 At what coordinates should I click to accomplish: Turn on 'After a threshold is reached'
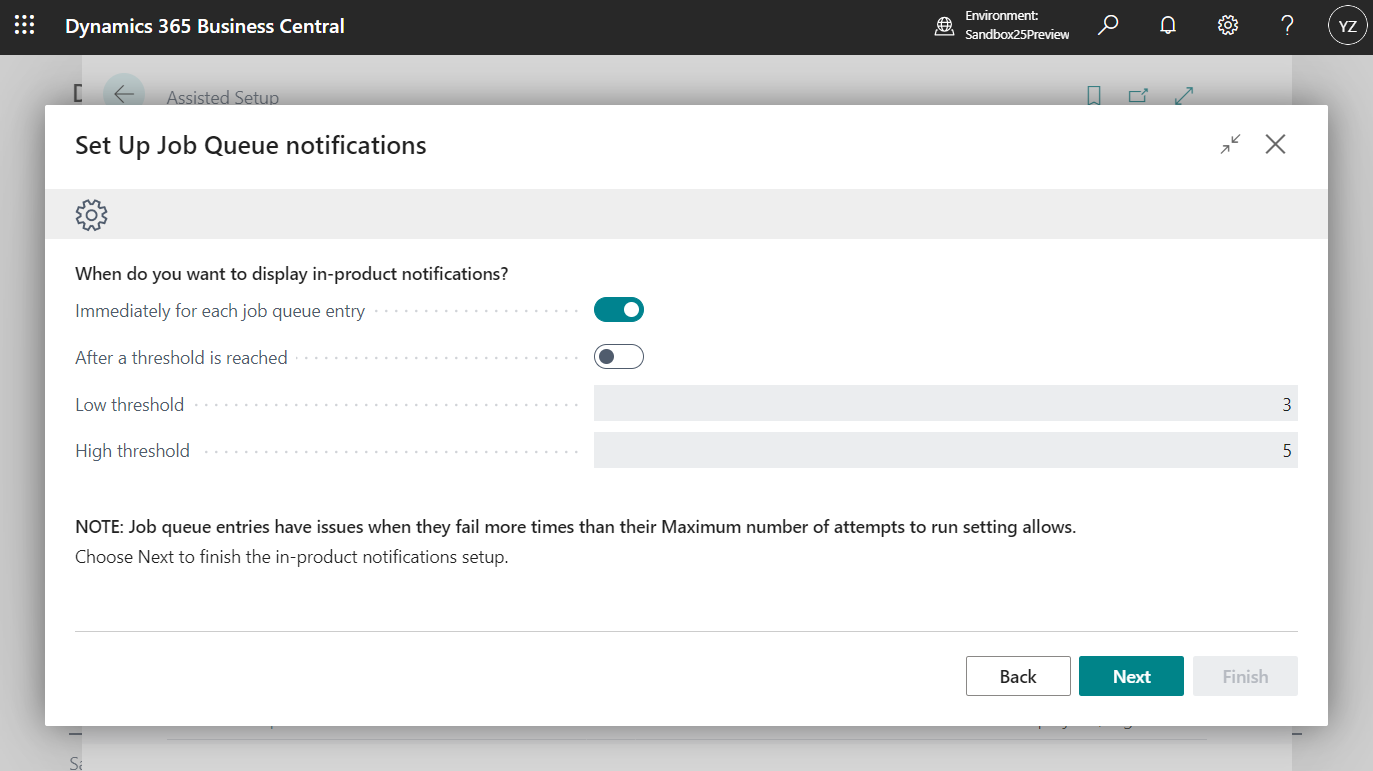[618, 356]
